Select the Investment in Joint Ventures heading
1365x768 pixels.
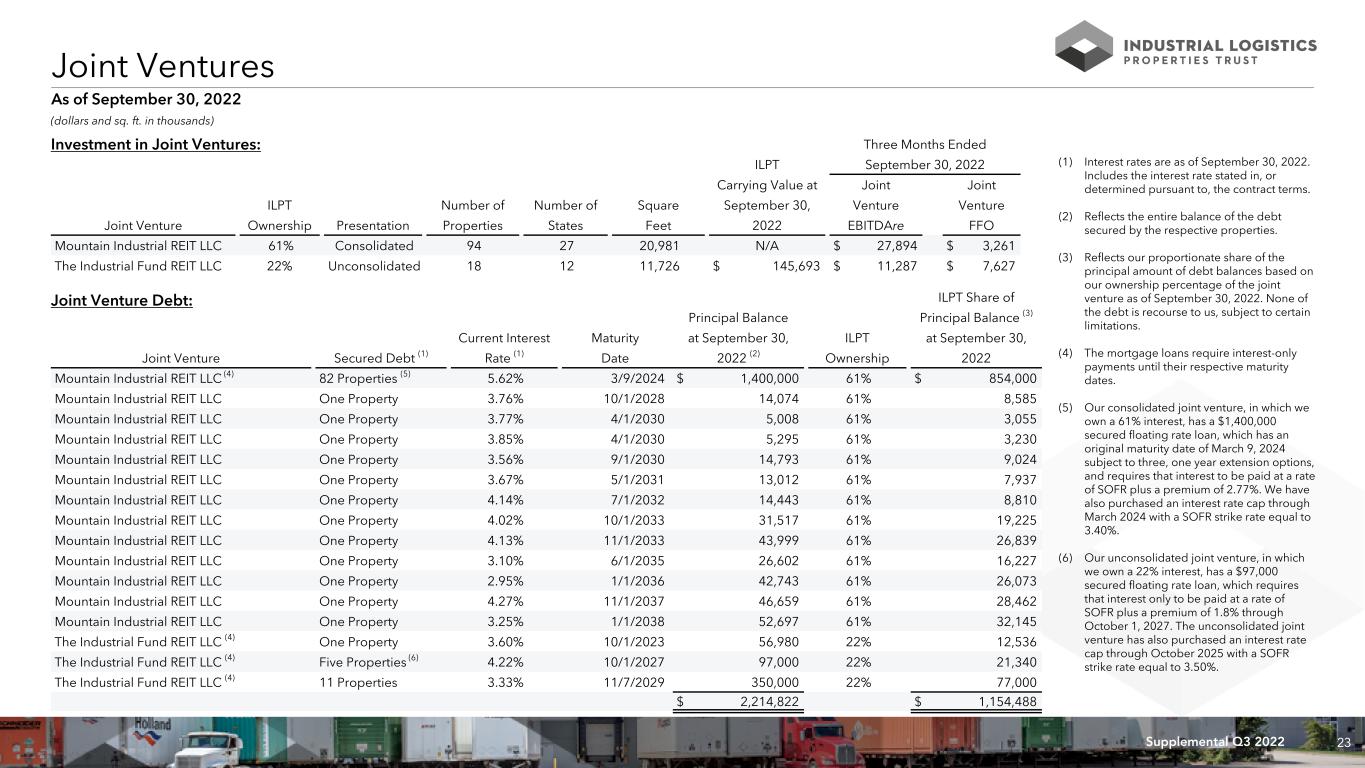pyautogui.click(x=156, y=145)
